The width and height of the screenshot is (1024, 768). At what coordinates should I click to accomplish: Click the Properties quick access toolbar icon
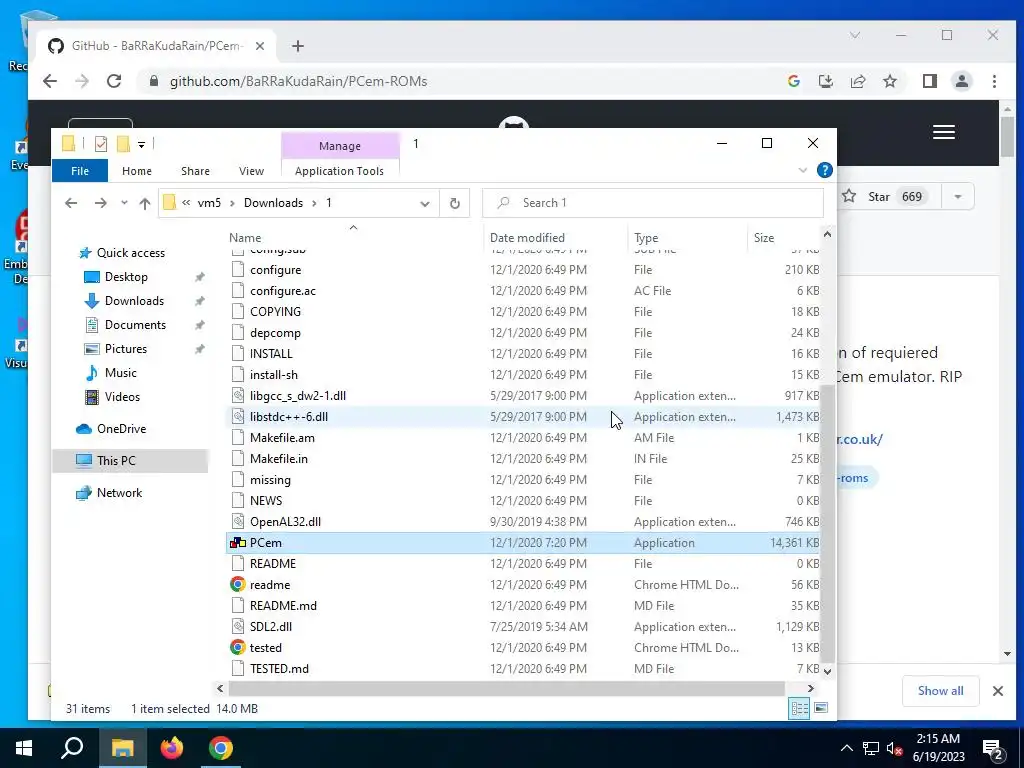(x=101, y=144)
